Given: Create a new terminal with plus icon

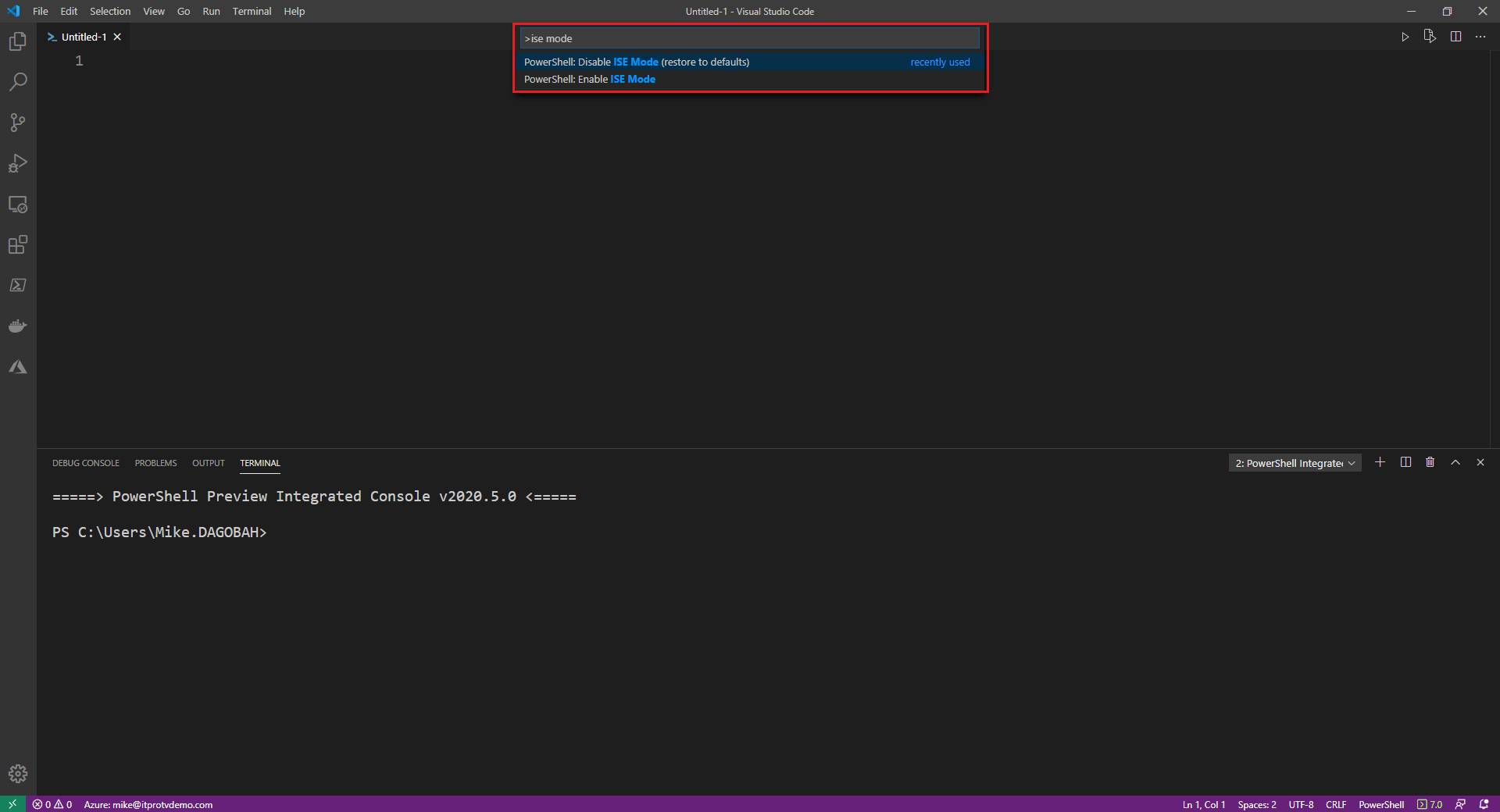Looking at the screenshot, I should [1380, 462].
